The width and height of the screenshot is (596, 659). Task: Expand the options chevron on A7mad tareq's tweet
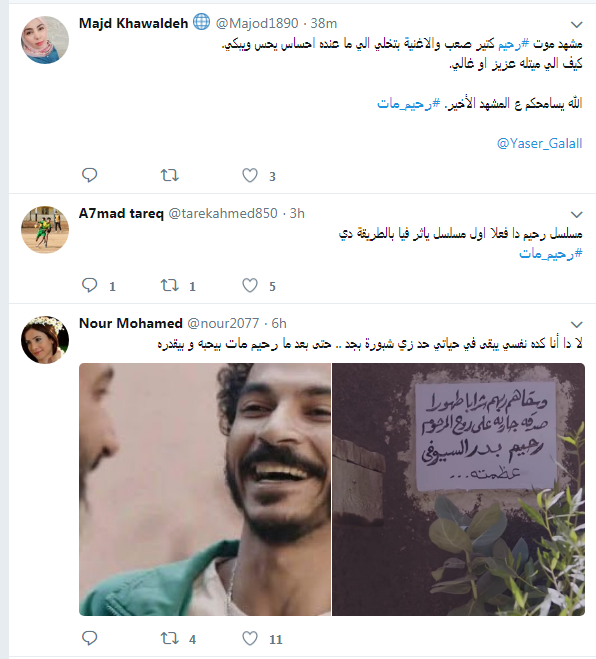[x=577, y=214]
